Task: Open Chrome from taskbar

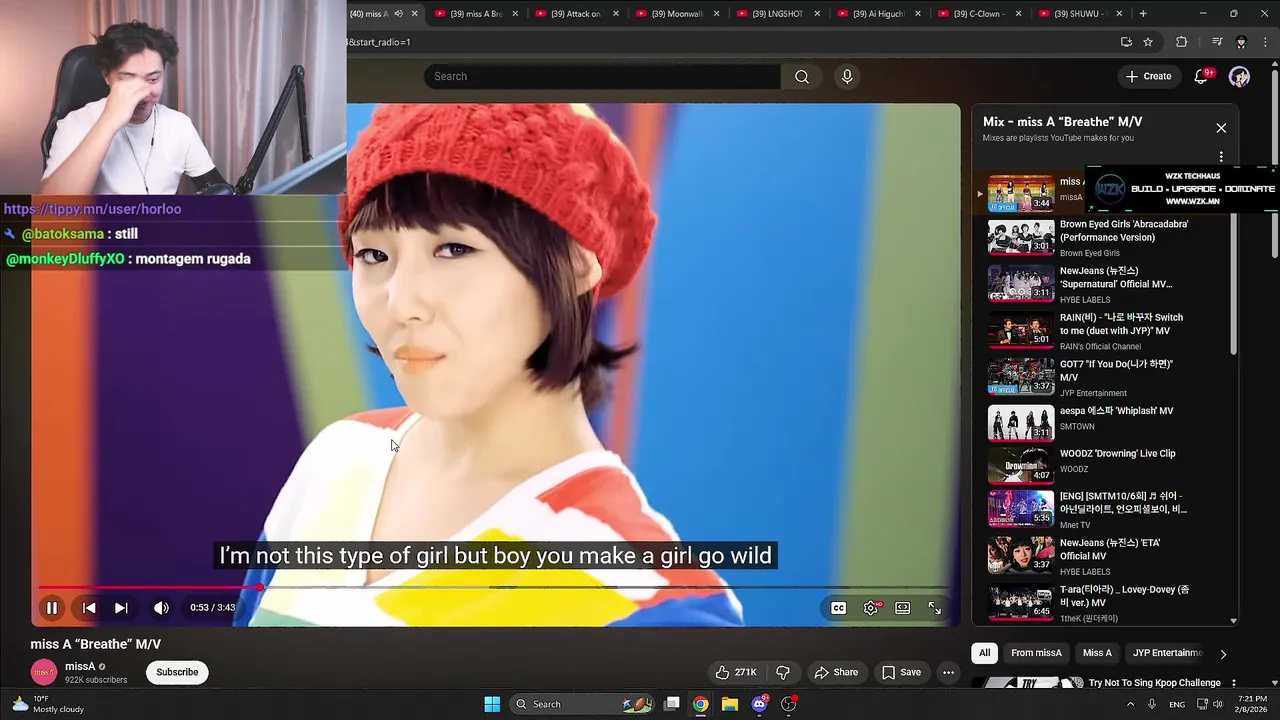Action: 701,704
